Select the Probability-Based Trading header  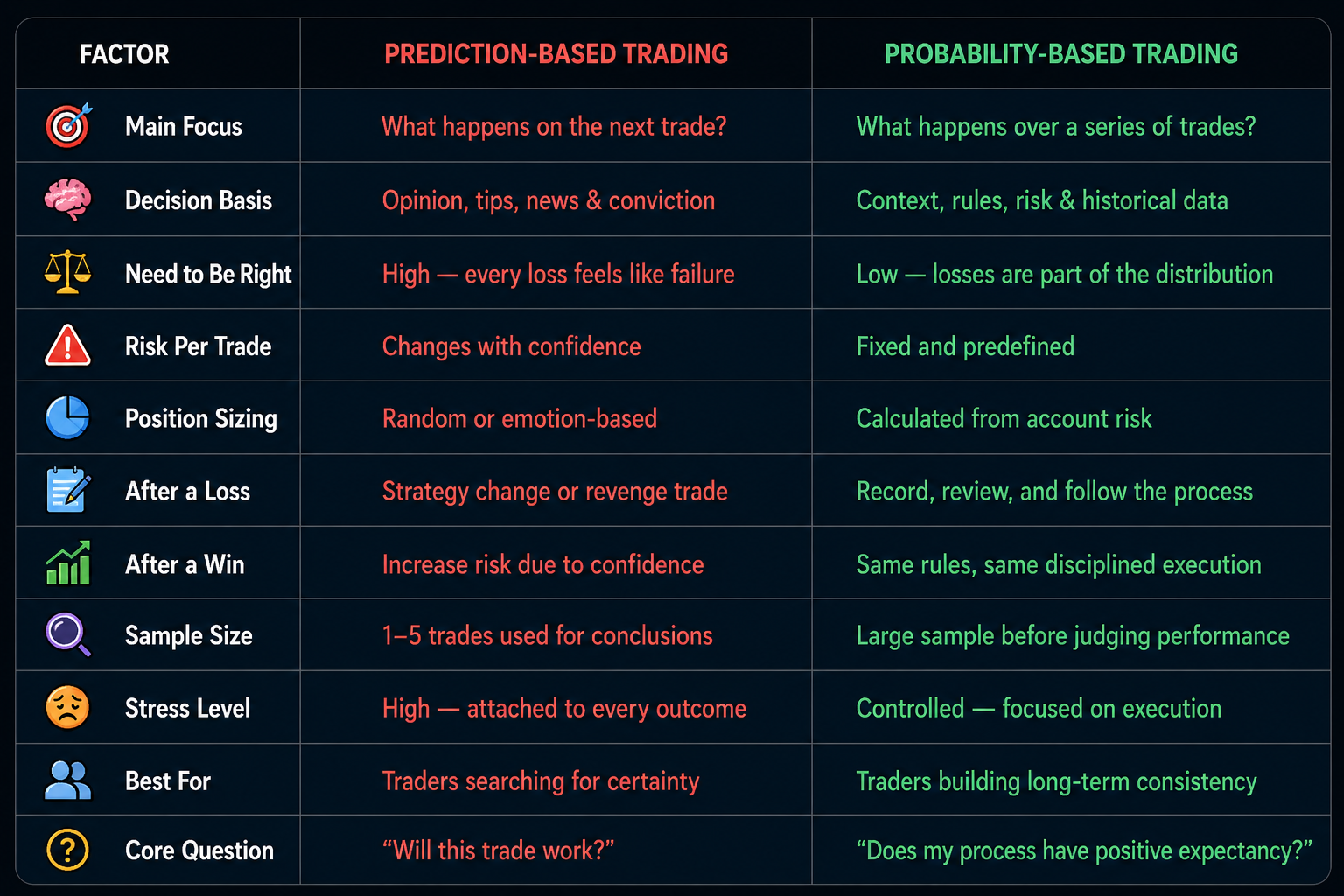pyautogui.click(x=1061, y=54)
